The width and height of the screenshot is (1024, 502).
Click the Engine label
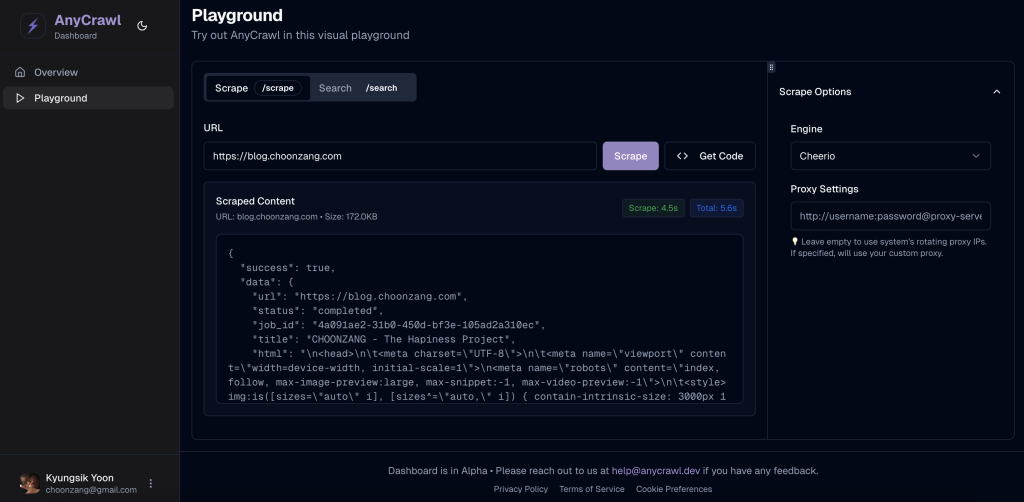tap(807, 129)
